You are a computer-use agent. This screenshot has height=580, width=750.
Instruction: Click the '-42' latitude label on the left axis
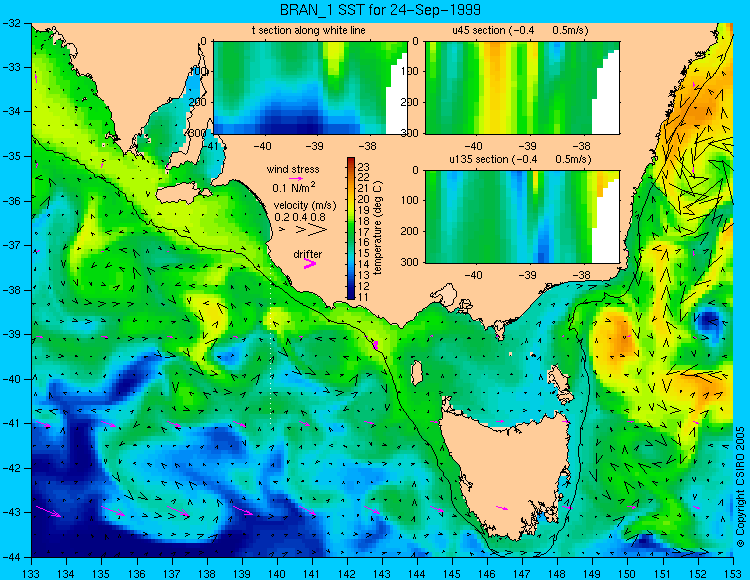[x=11, y=468]
